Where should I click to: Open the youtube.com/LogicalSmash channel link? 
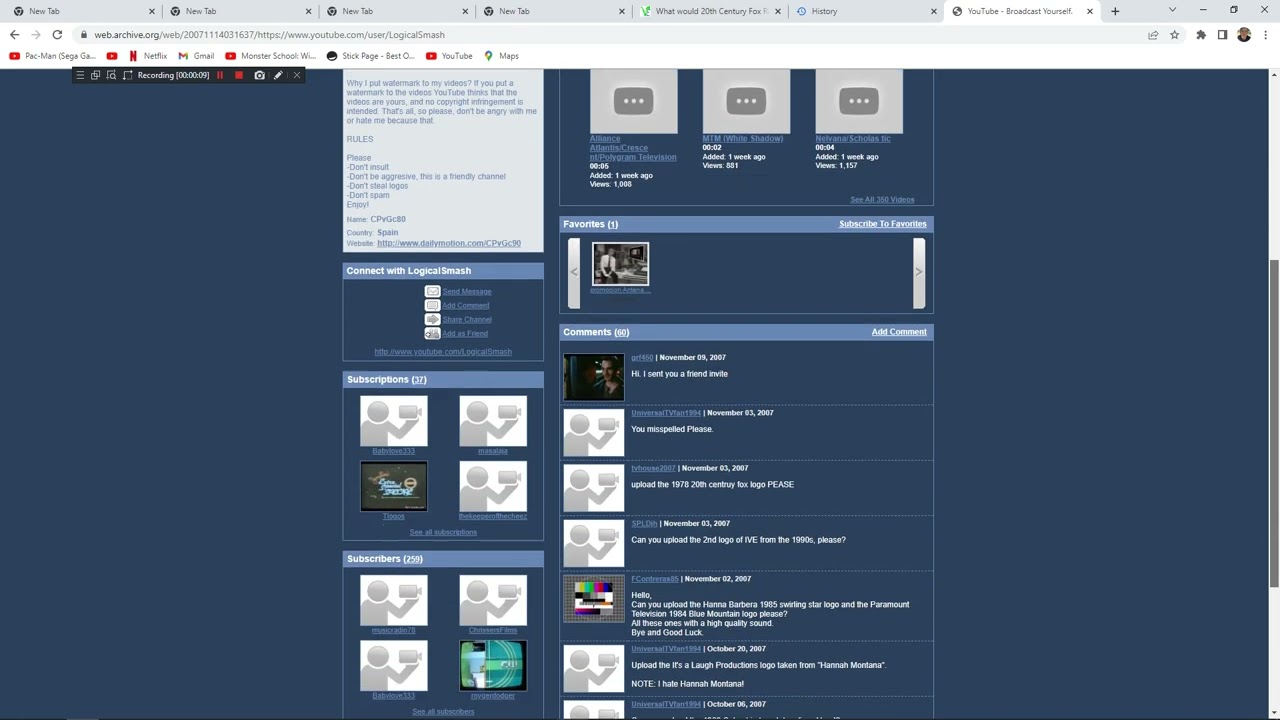coord(443,352)
